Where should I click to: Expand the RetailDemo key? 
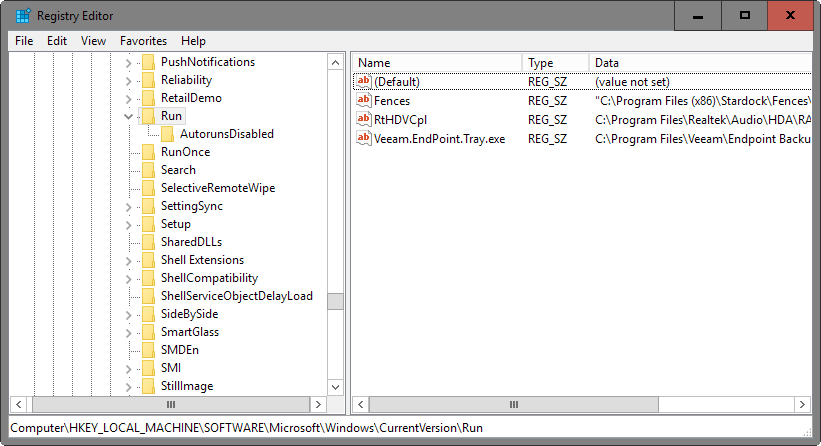[128, 99]
